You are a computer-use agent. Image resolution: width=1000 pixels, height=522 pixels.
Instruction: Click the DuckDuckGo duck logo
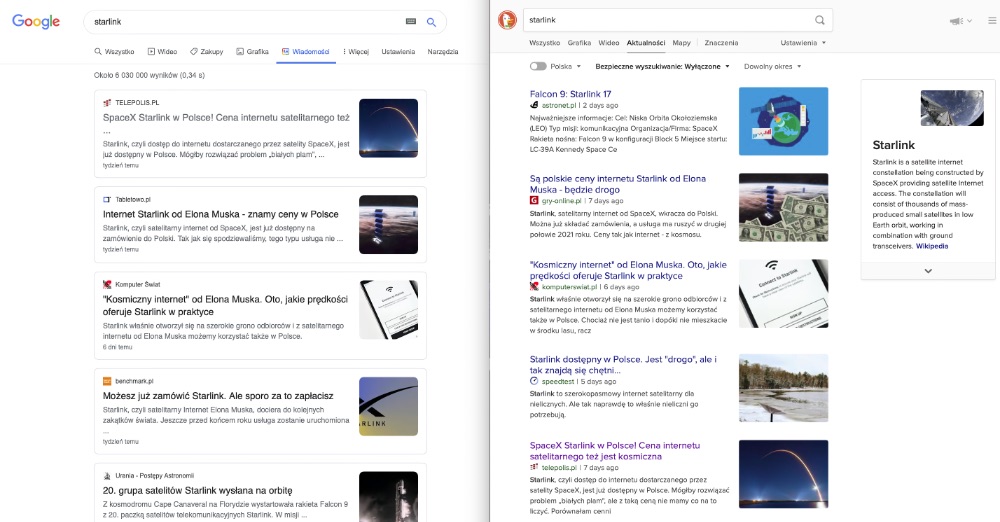(507, 20)
